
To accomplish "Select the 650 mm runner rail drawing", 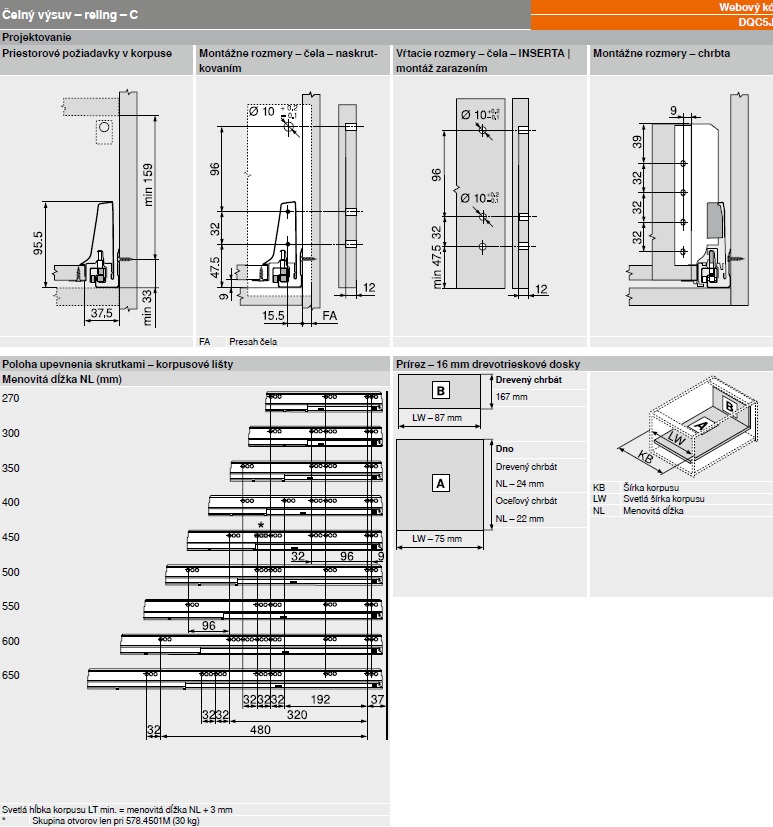I will [235, 677].
